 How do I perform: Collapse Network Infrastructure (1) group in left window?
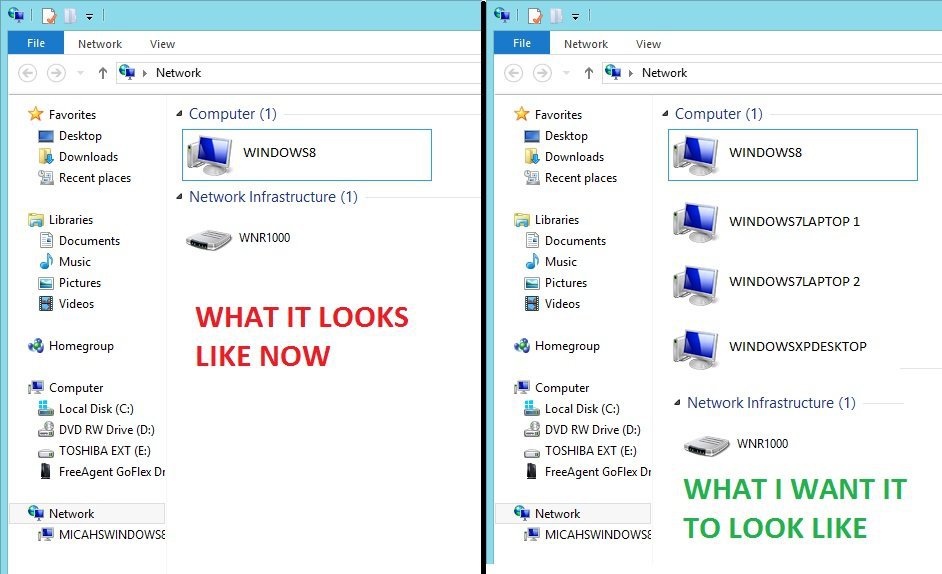click(179, 197)
